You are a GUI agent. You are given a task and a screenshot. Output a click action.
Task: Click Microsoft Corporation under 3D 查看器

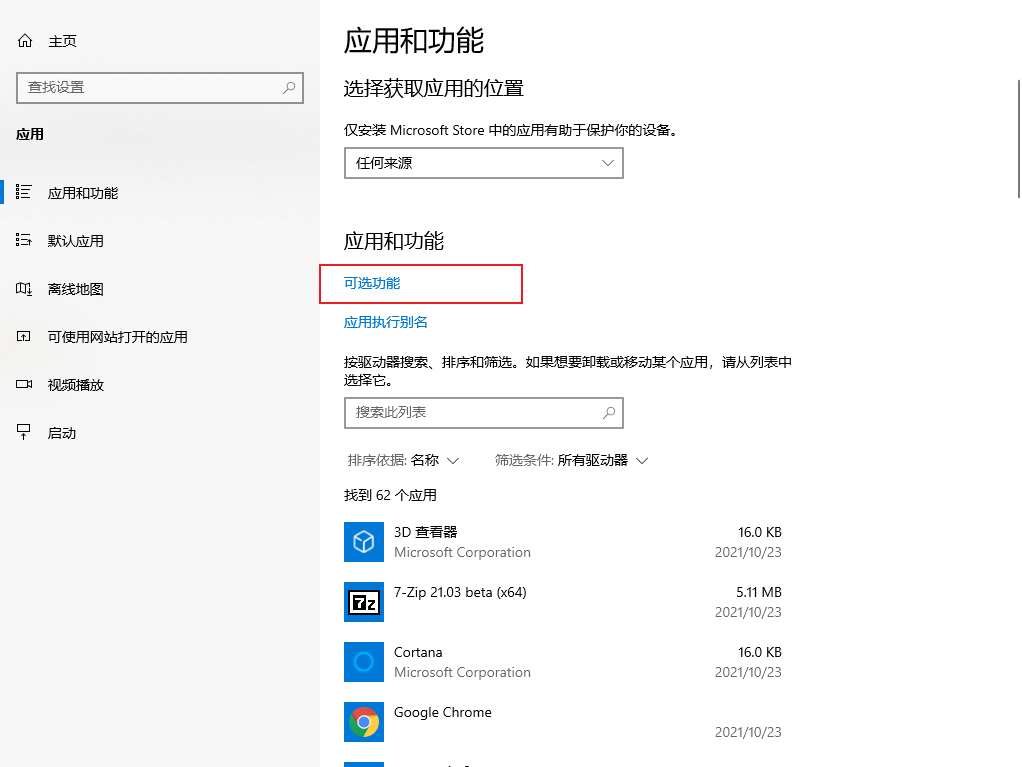[462, 553]
